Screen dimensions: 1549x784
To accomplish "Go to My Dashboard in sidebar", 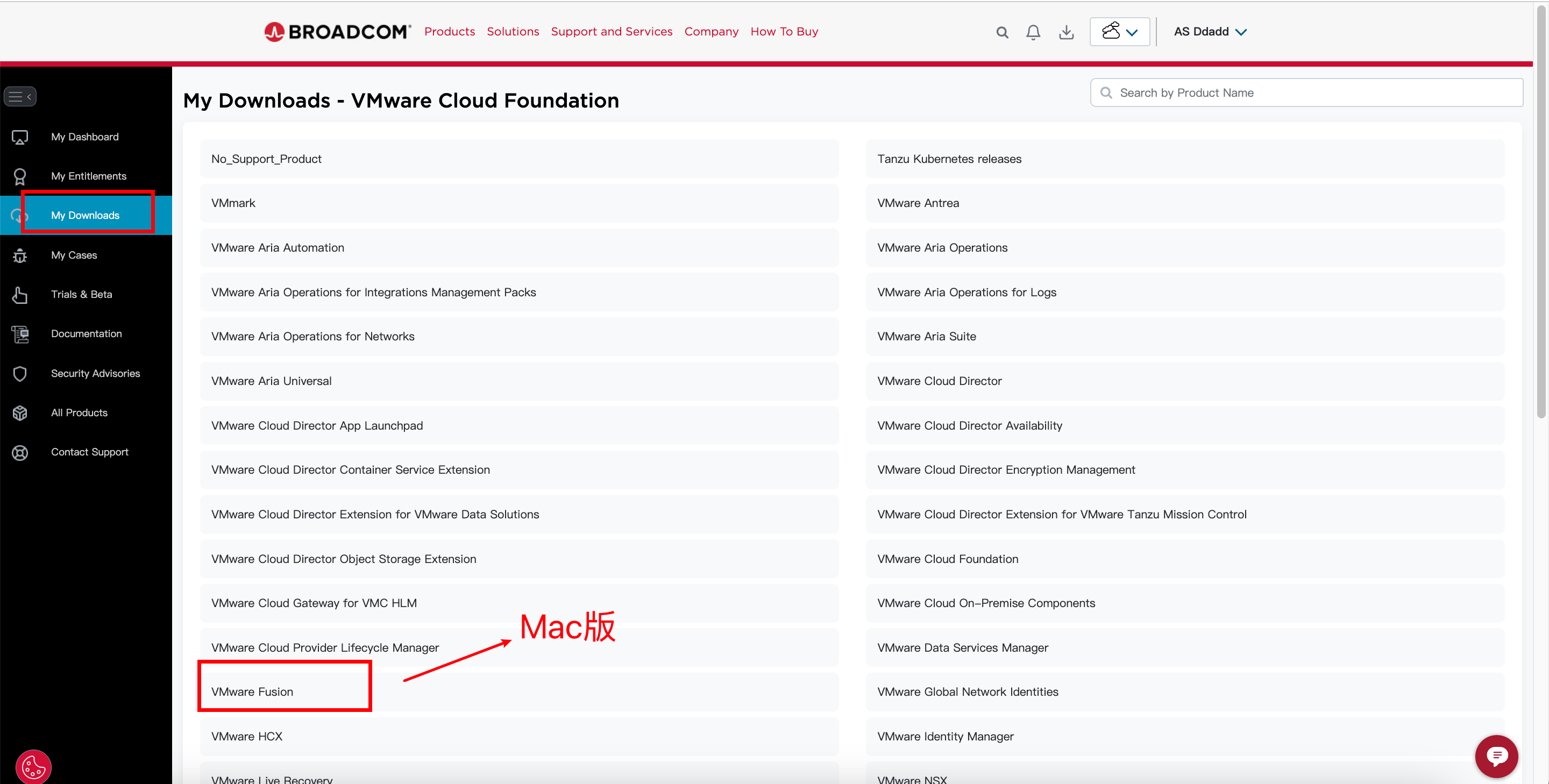I will [85, 137].
